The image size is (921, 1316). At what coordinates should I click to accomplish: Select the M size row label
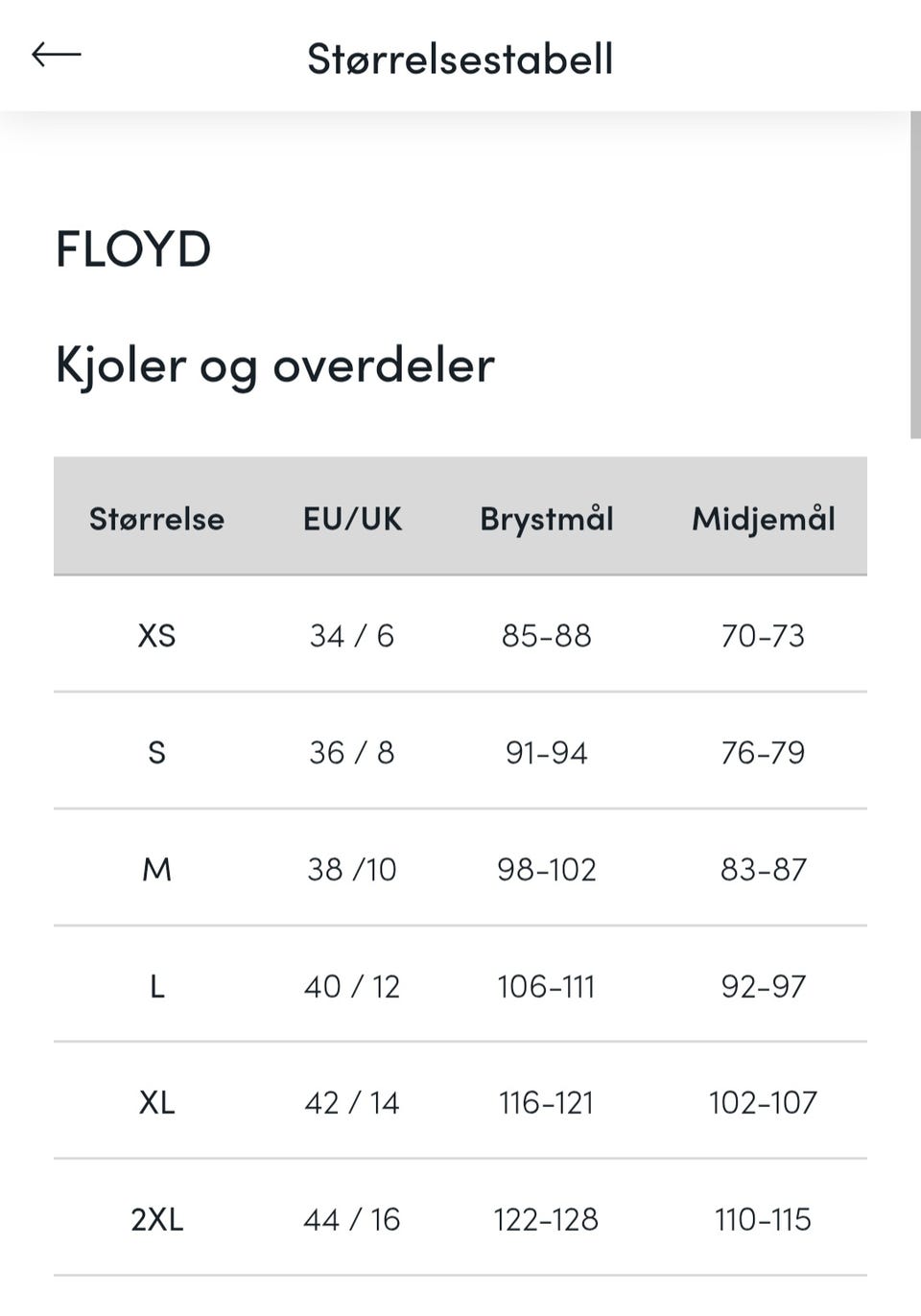pyautogui.click(x=156, y=869)
